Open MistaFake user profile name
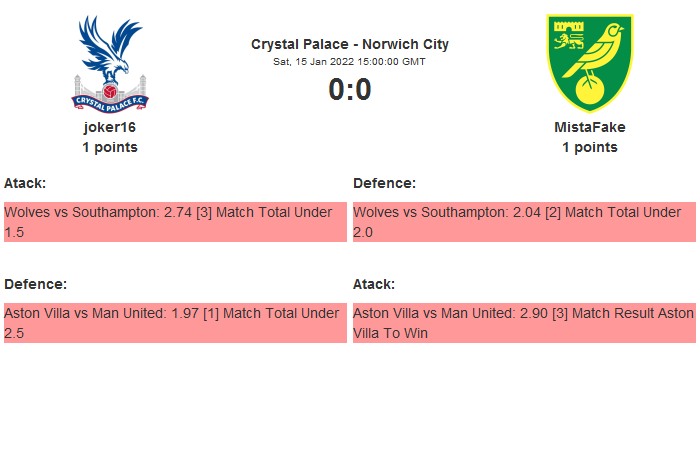This screenshot has height=460, width=700. click(590, 127)
